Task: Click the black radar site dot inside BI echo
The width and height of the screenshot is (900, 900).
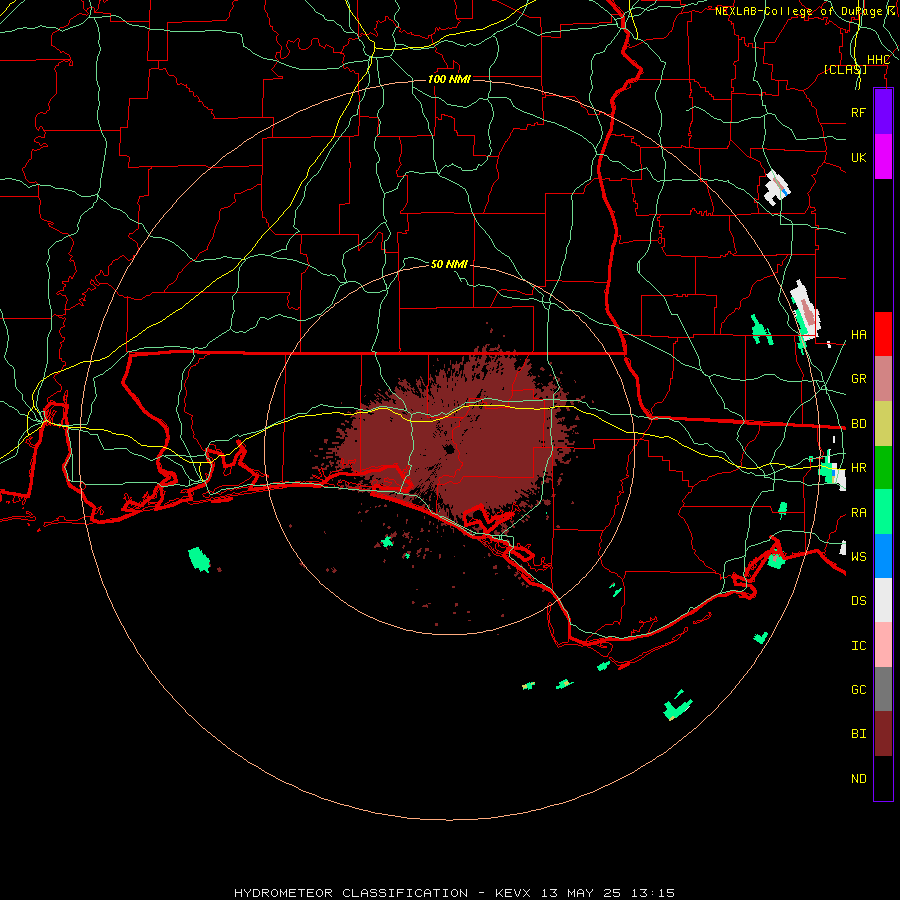Action: click(x=449, y=449)
